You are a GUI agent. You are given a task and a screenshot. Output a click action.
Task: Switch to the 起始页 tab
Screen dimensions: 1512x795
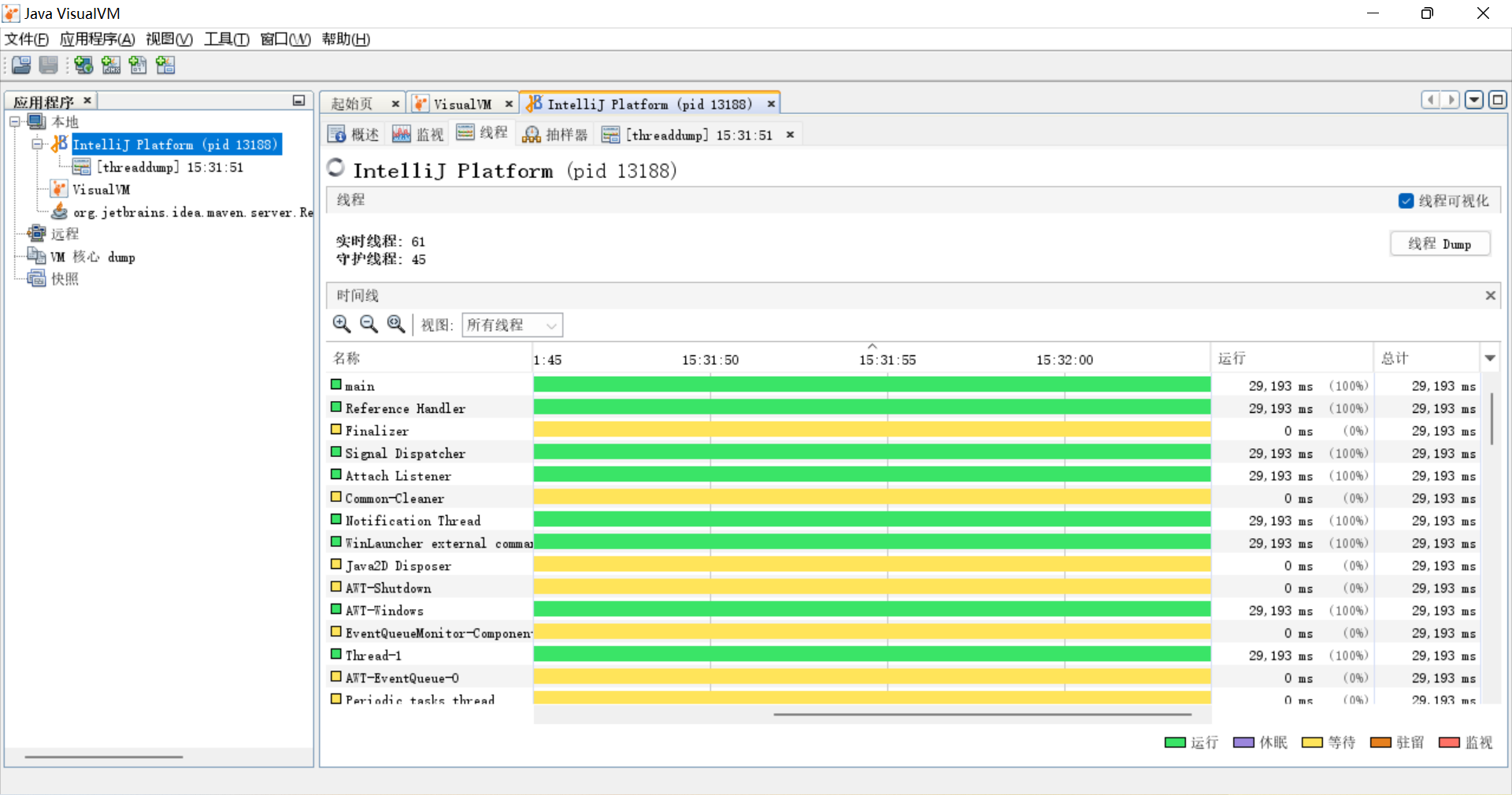pos(352,104)
